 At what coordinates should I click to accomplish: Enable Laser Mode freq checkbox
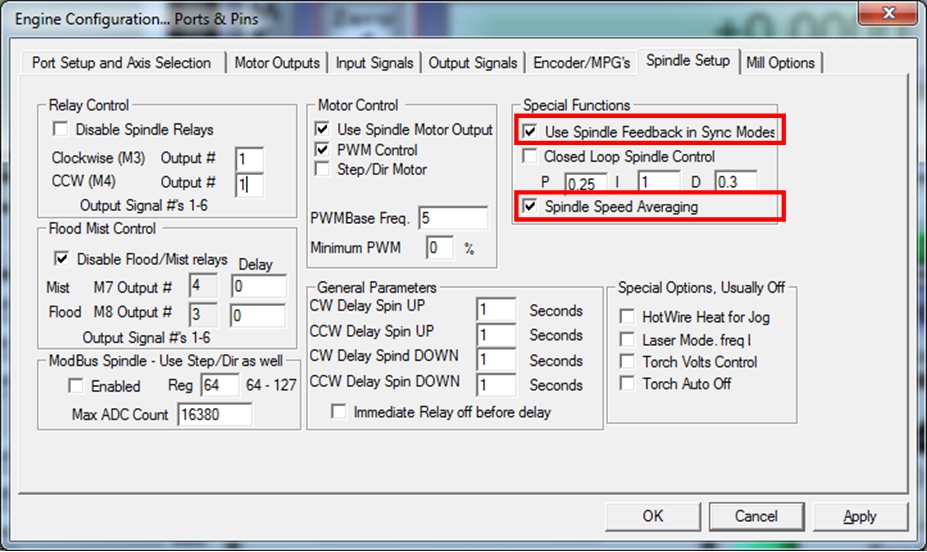[x=626, y=340]
